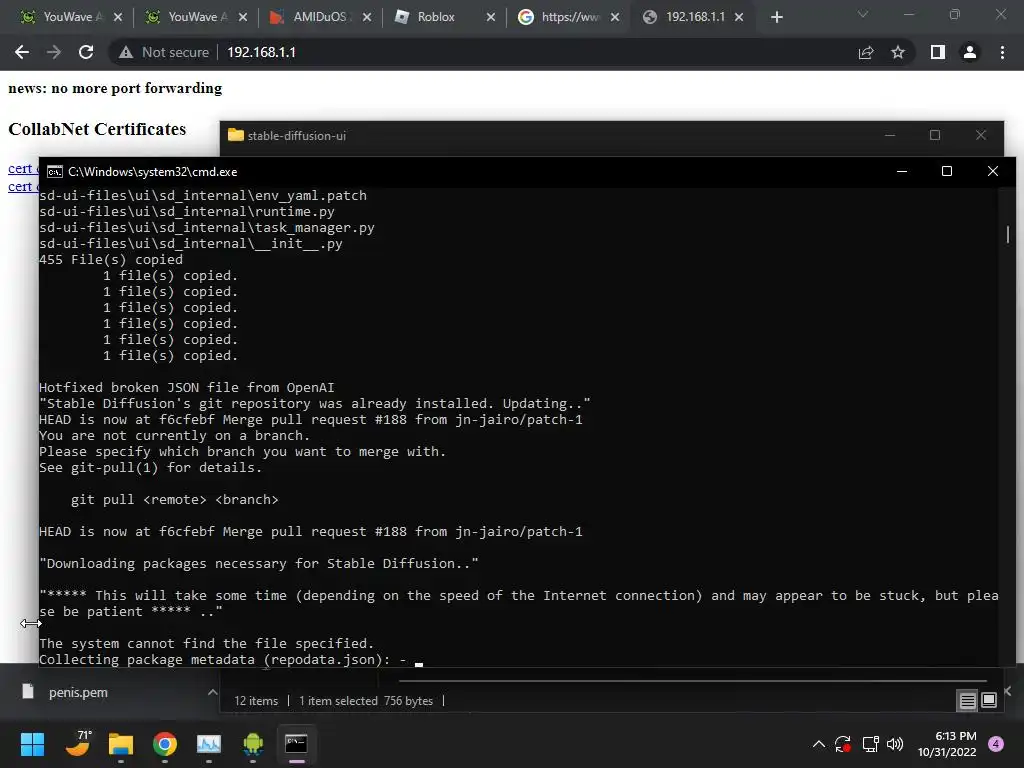Click 'The system cannot find the file specified.' line
1024x768 pixels.
(206, 643)
